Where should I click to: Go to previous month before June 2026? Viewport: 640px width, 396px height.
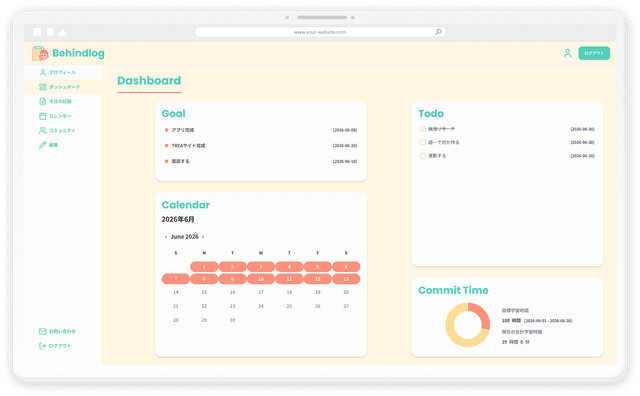pyautogui.click(x=166, y=237)
